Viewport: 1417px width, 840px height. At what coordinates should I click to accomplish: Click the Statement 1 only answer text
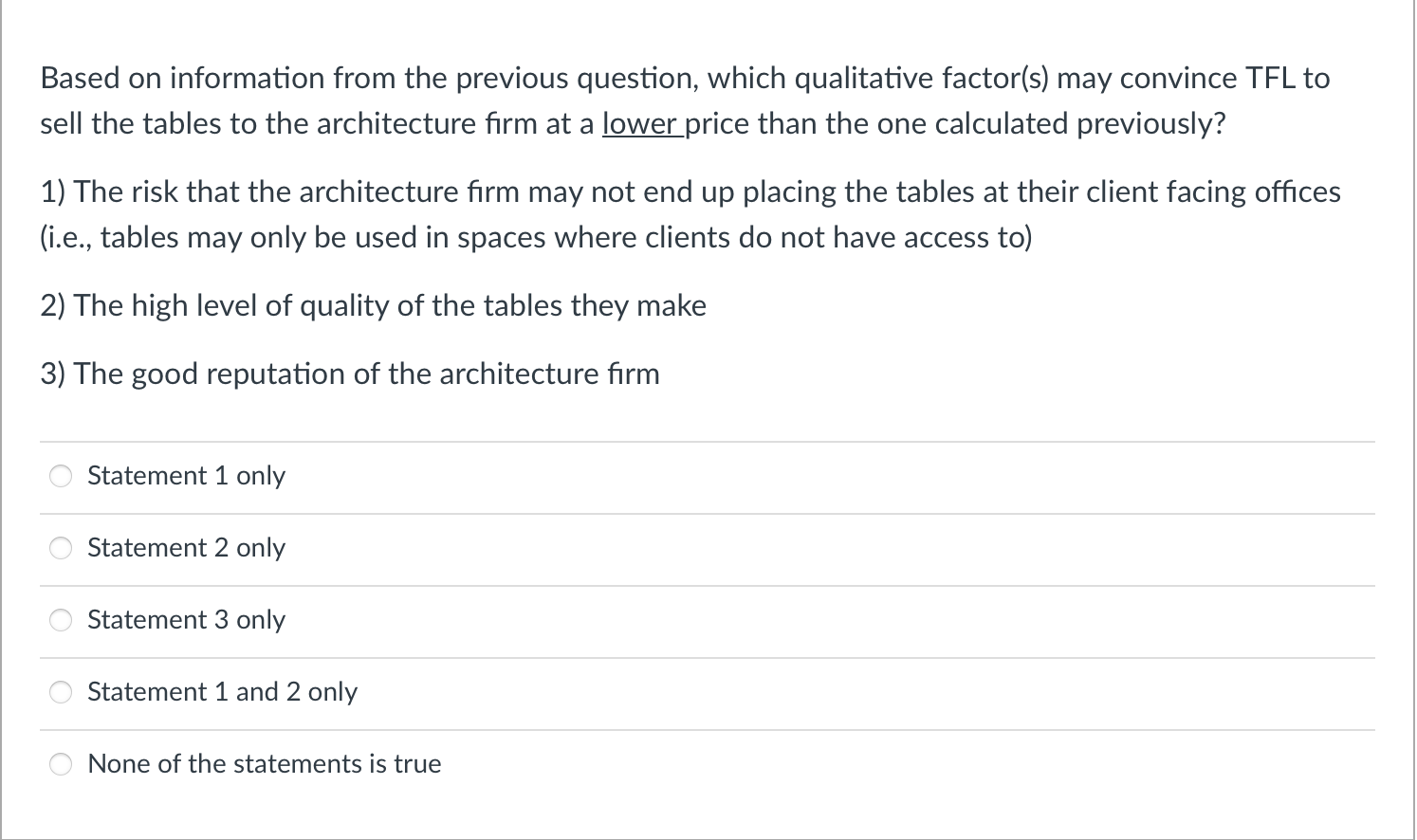pyautogui.click(x=186, y=476)
